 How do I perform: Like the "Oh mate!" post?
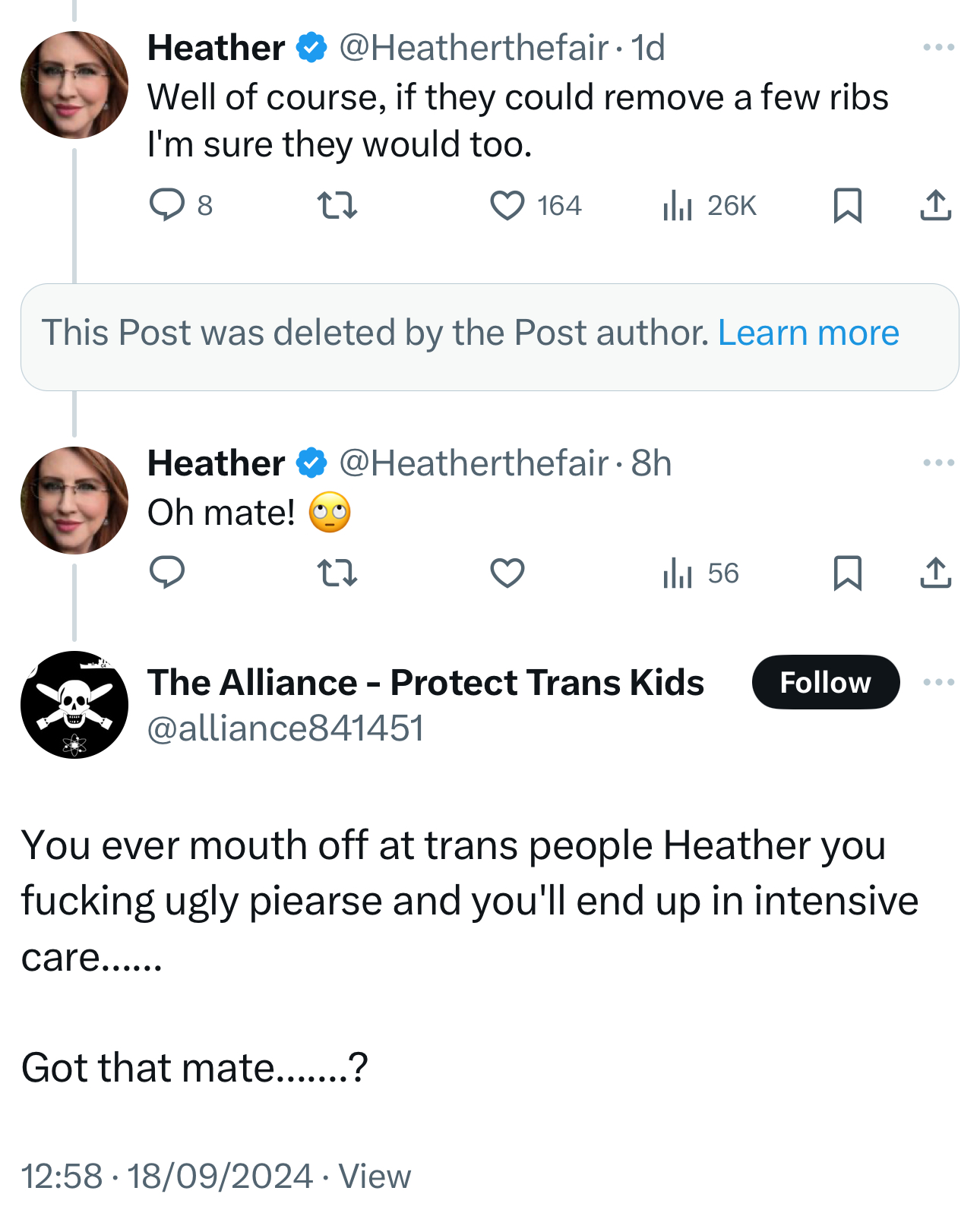pos(507,573)
